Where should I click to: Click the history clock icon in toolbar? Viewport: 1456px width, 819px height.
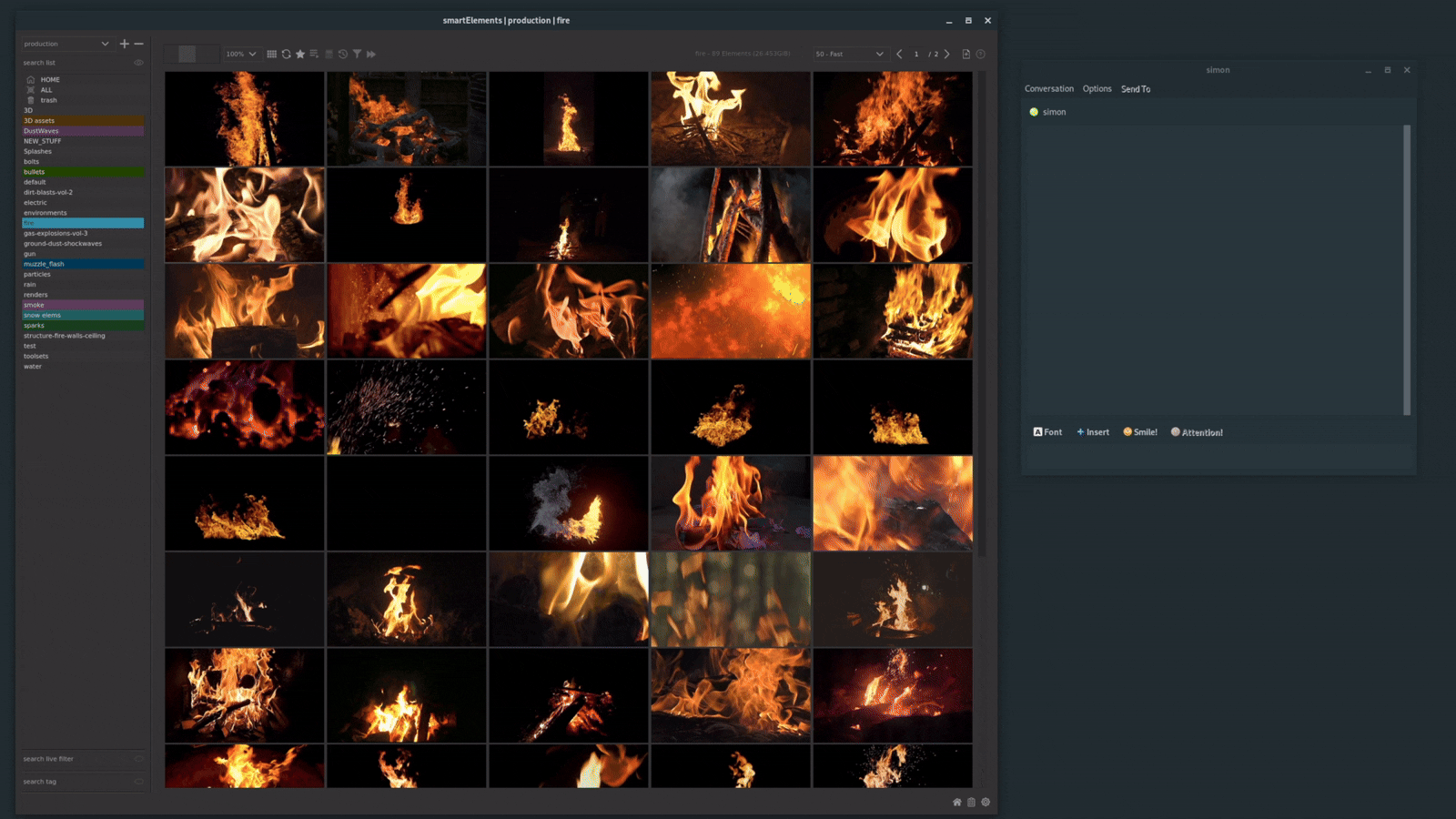pyautogui.click(x=343, y=54)
